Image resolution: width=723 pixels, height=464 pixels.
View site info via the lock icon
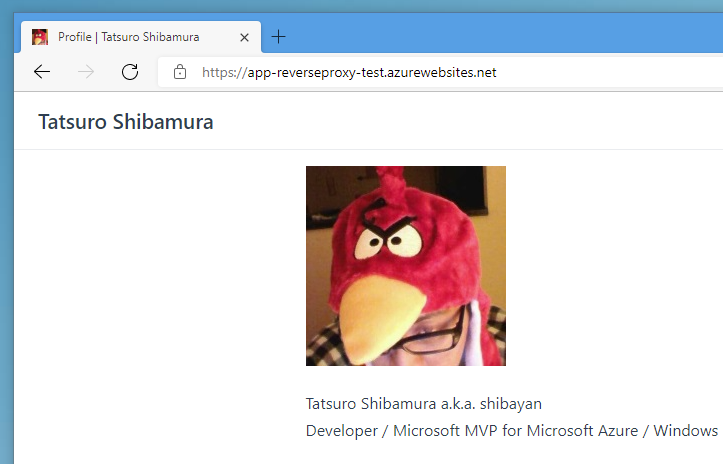click(180, 72)
